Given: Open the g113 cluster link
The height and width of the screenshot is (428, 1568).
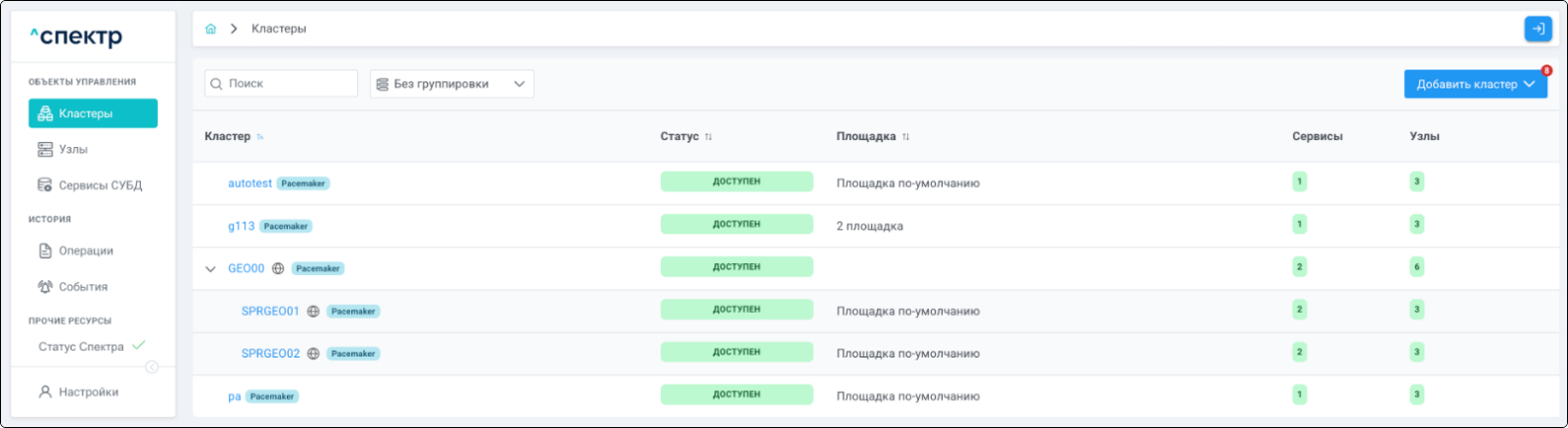Looking at the screenshot, I should coord(241,226).
